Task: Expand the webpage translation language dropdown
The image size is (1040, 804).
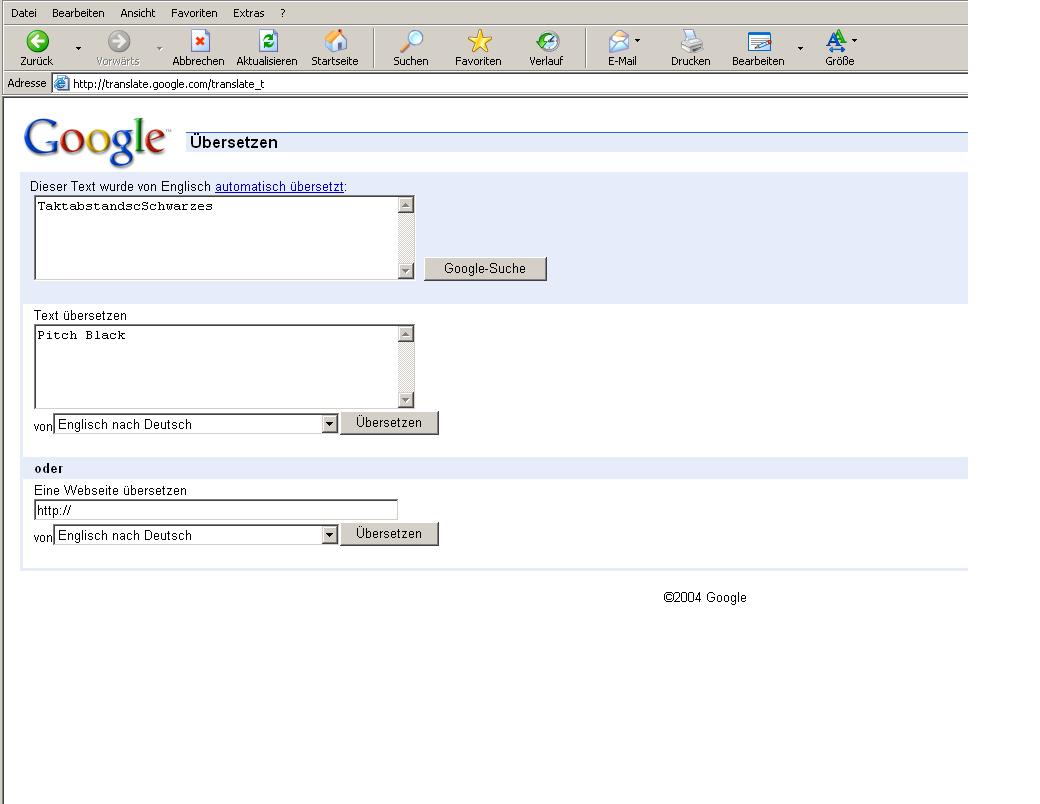Action: [329, 535]
